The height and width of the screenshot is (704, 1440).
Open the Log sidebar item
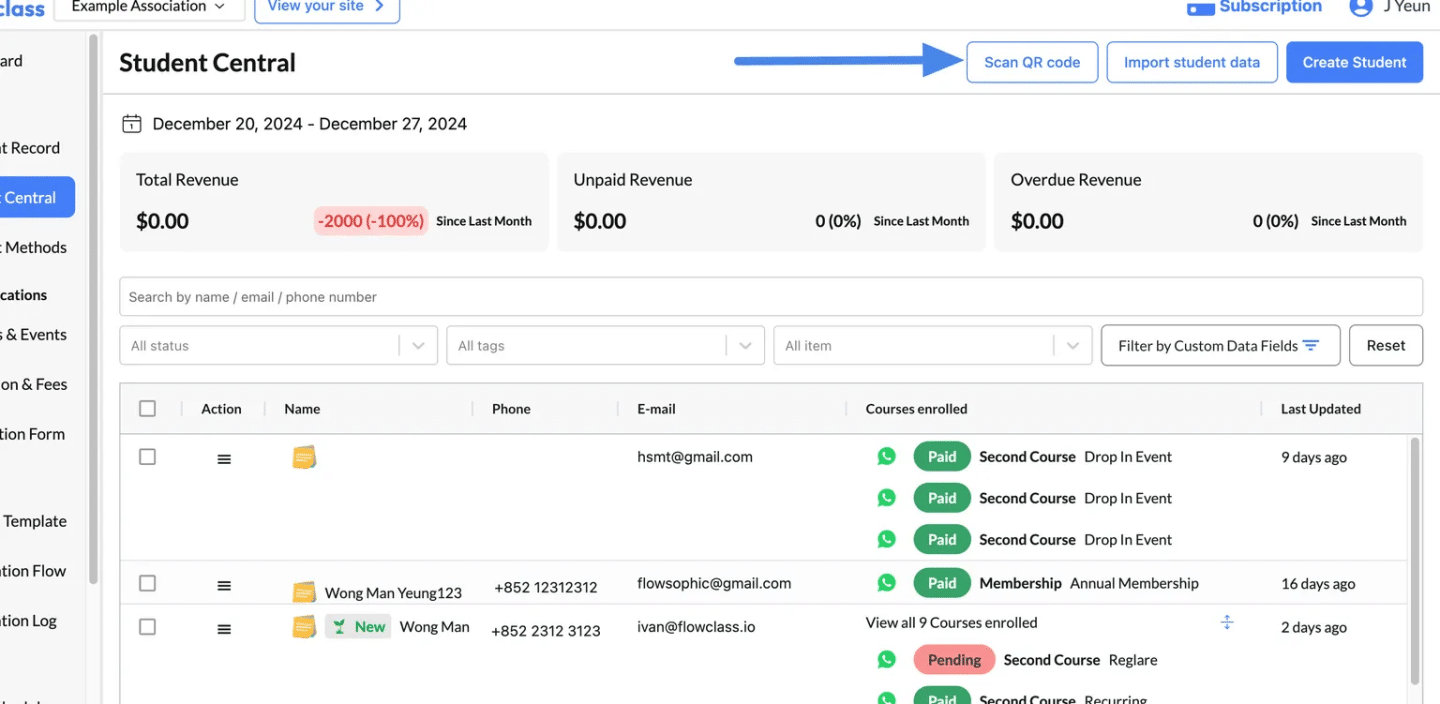pyautogui.click(x=28, y=620)
